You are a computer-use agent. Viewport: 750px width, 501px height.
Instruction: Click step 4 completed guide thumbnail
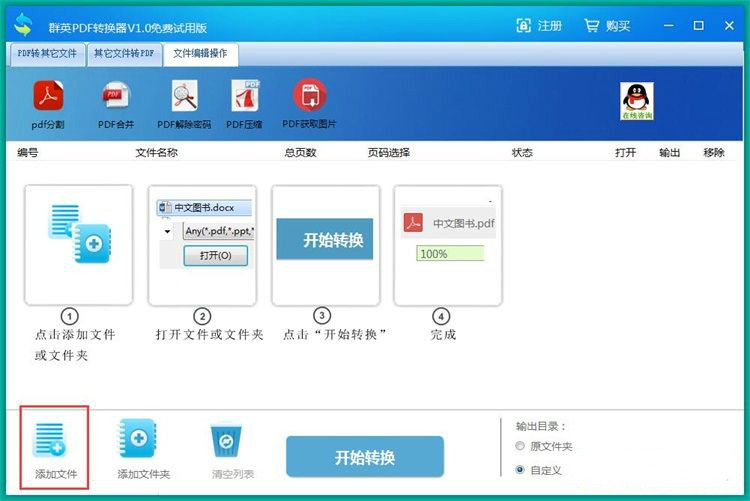pos(448,245)
